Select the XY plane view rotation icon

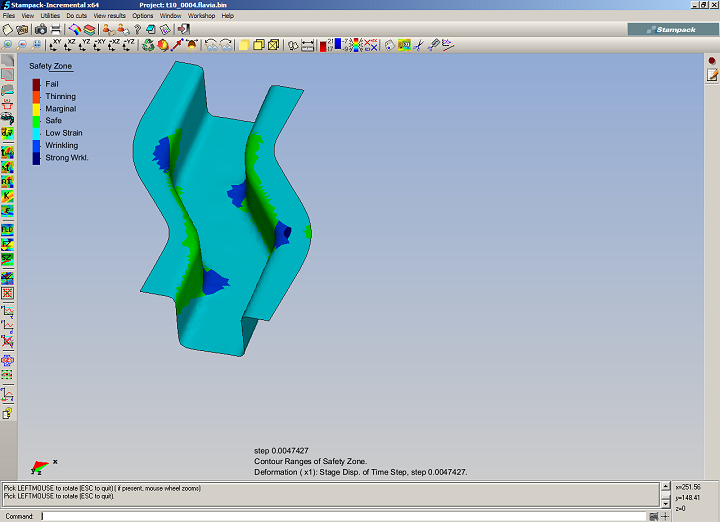click(x=54, y=45)
